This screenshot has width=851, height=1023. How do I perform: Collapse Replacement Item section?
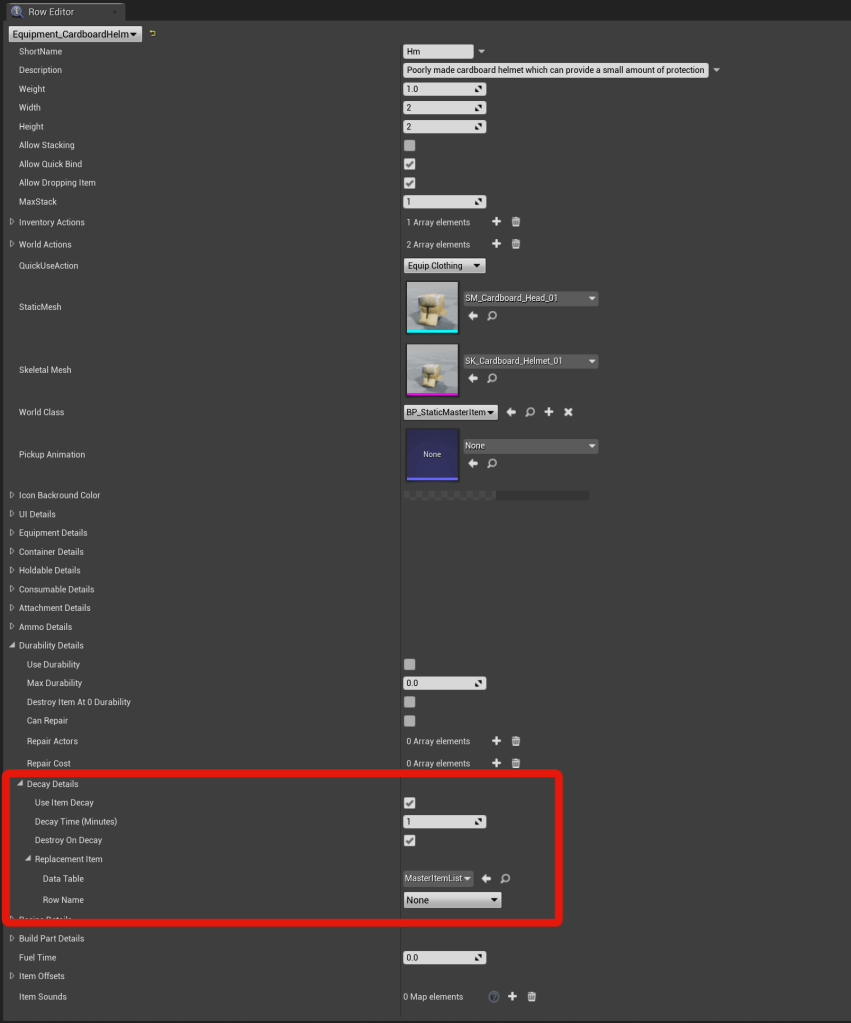(x=28, y=859)
